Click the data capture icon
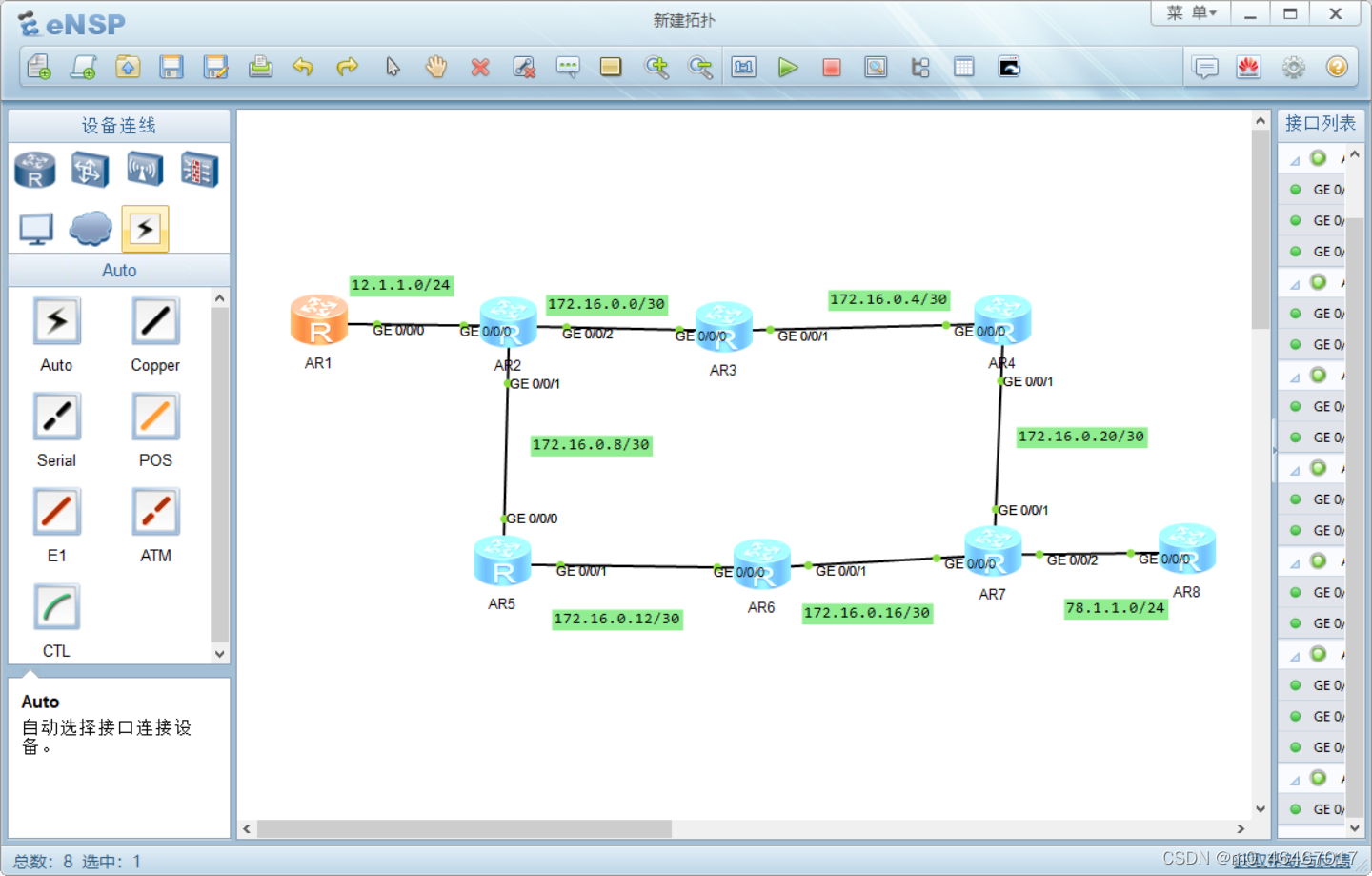 tap(876, 67)
